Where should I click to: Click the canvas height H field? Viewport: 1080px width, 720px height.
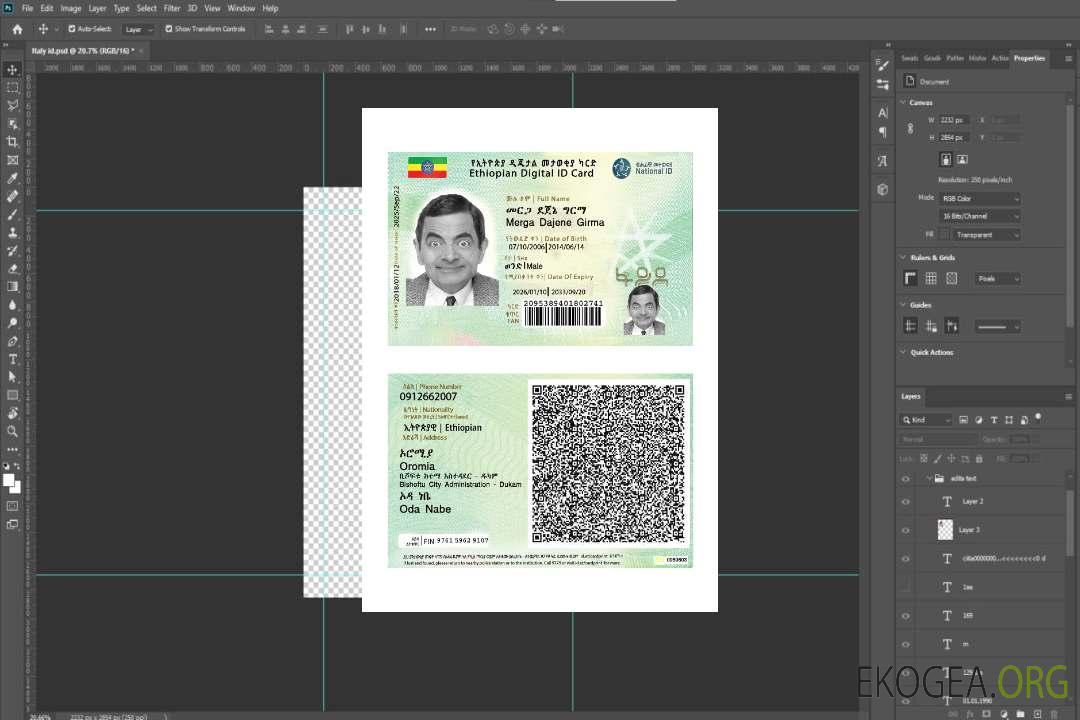954,138
